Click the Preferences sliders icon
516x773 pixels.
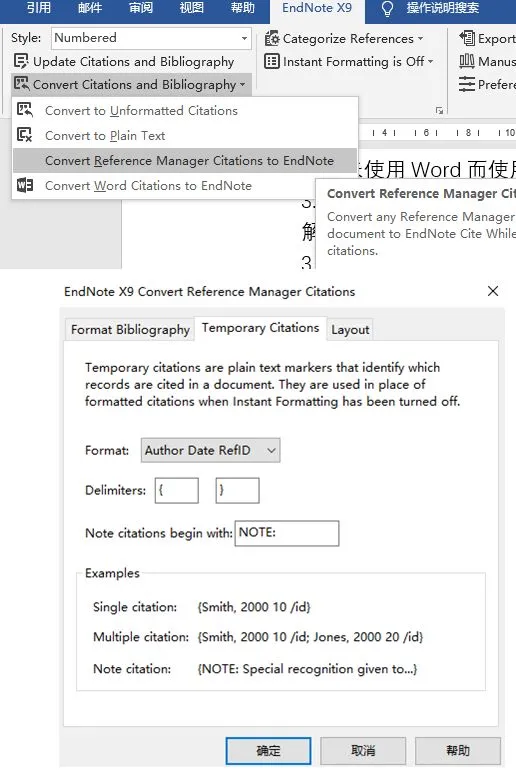(x=467, y=84)
